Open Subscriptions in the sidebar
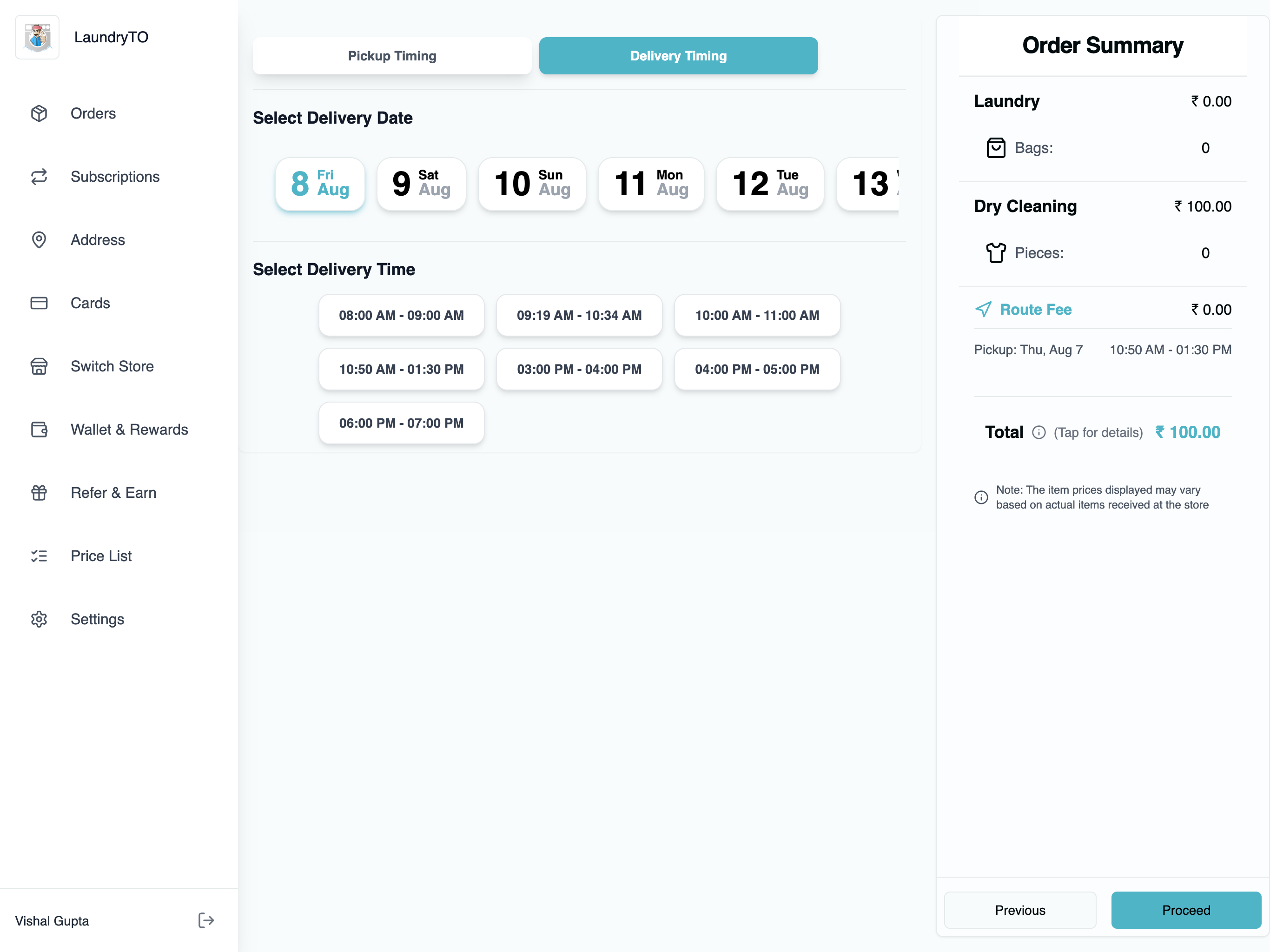The height and width of the screenshot is (952, 1270). click(x=119, y=177)
